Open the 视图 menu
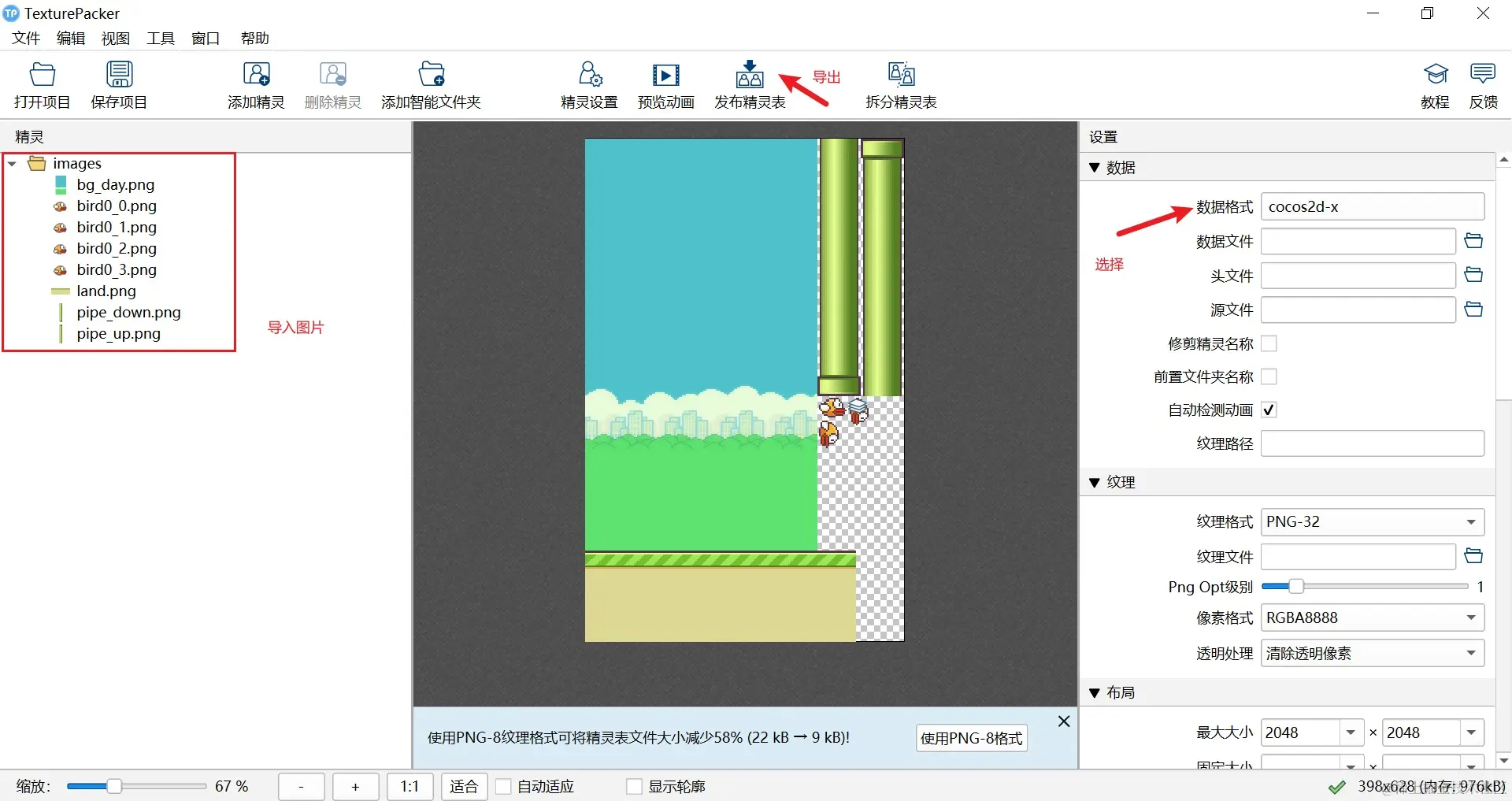Screen dimensions: 1512x801 [x=116, y=38]
